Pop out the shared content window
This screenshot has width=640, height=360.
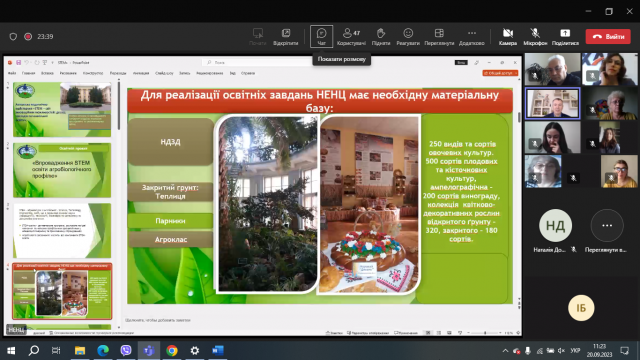286,36
